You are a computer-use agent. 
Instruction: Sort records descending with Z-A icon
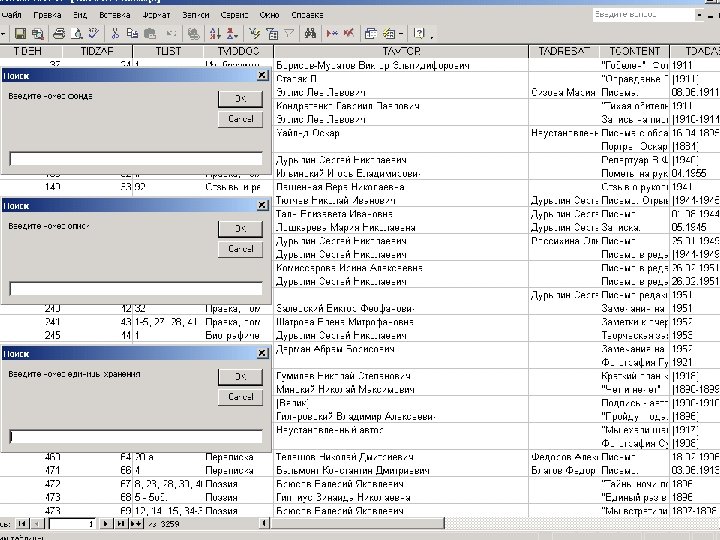pyautogui.click(x=232, y=33)
